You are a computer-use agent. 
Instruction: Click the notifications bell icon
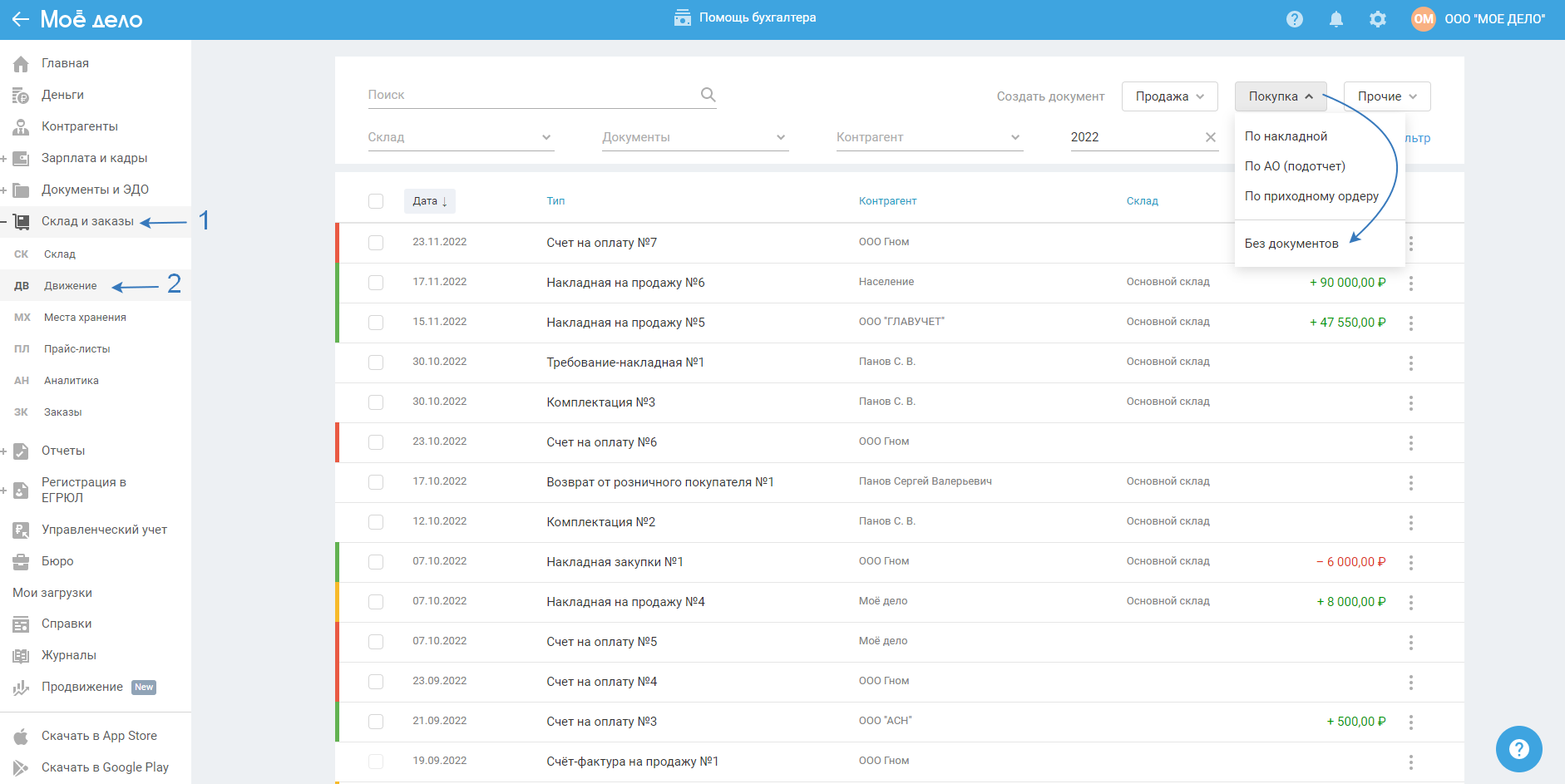pos(1335,19)
